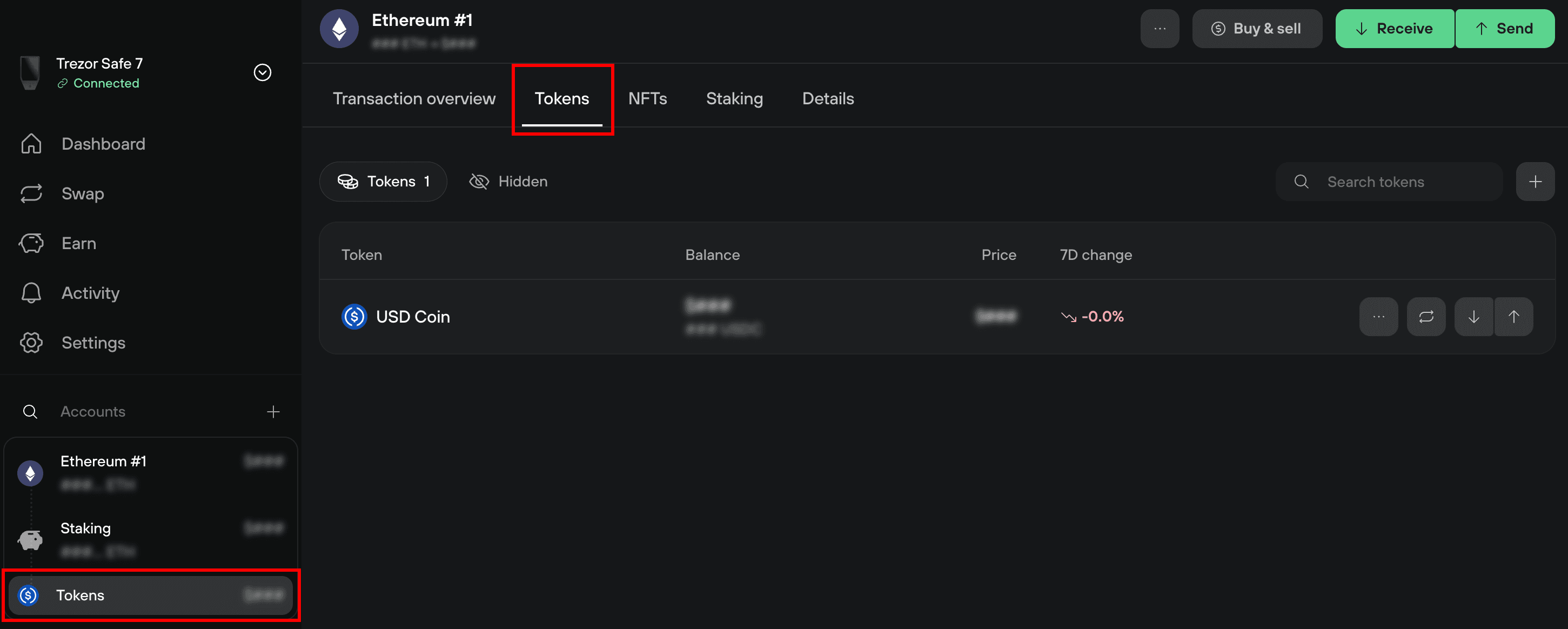Click the Ethereum #1 account title

click(422, 20)
